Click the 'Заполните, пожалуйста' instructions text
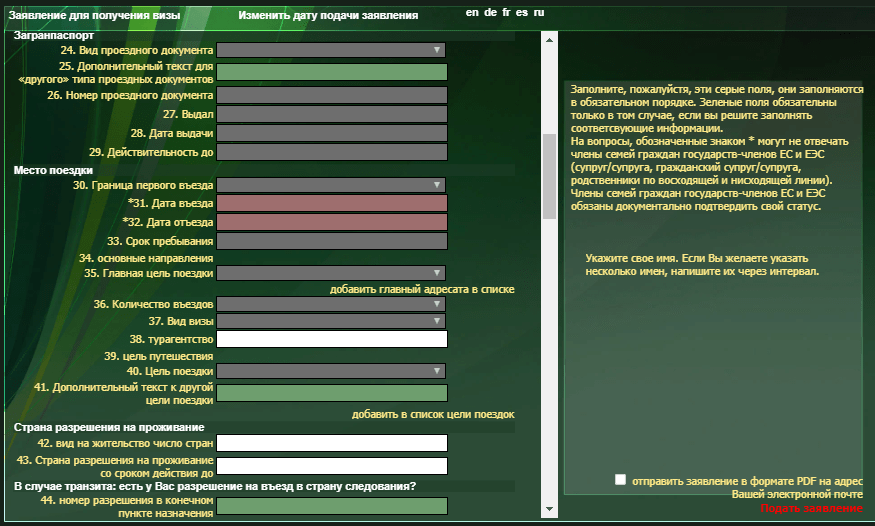The width and height of the screenshot is (875, 526). (x=717, y=148)
